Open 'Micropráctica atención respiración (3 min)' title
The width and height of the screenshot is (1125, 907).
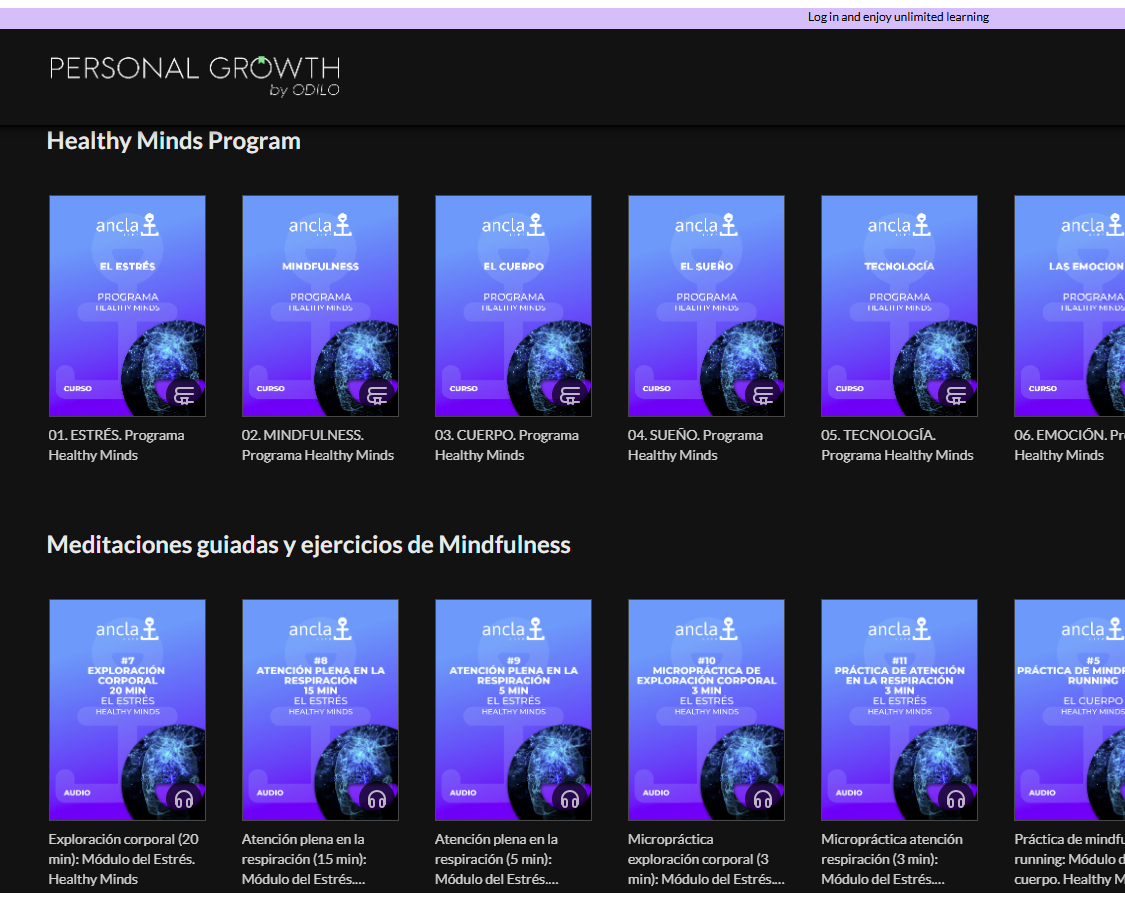click(x=892, y=859)
